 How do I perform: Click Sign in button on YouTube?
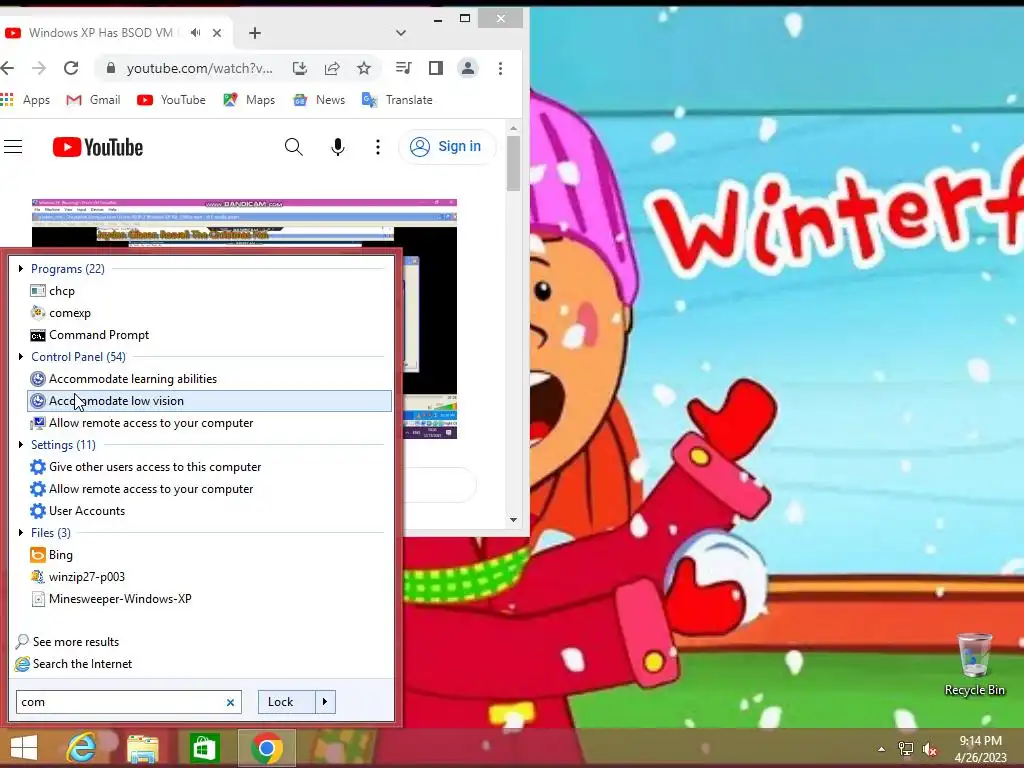click(x=447, y=147)
